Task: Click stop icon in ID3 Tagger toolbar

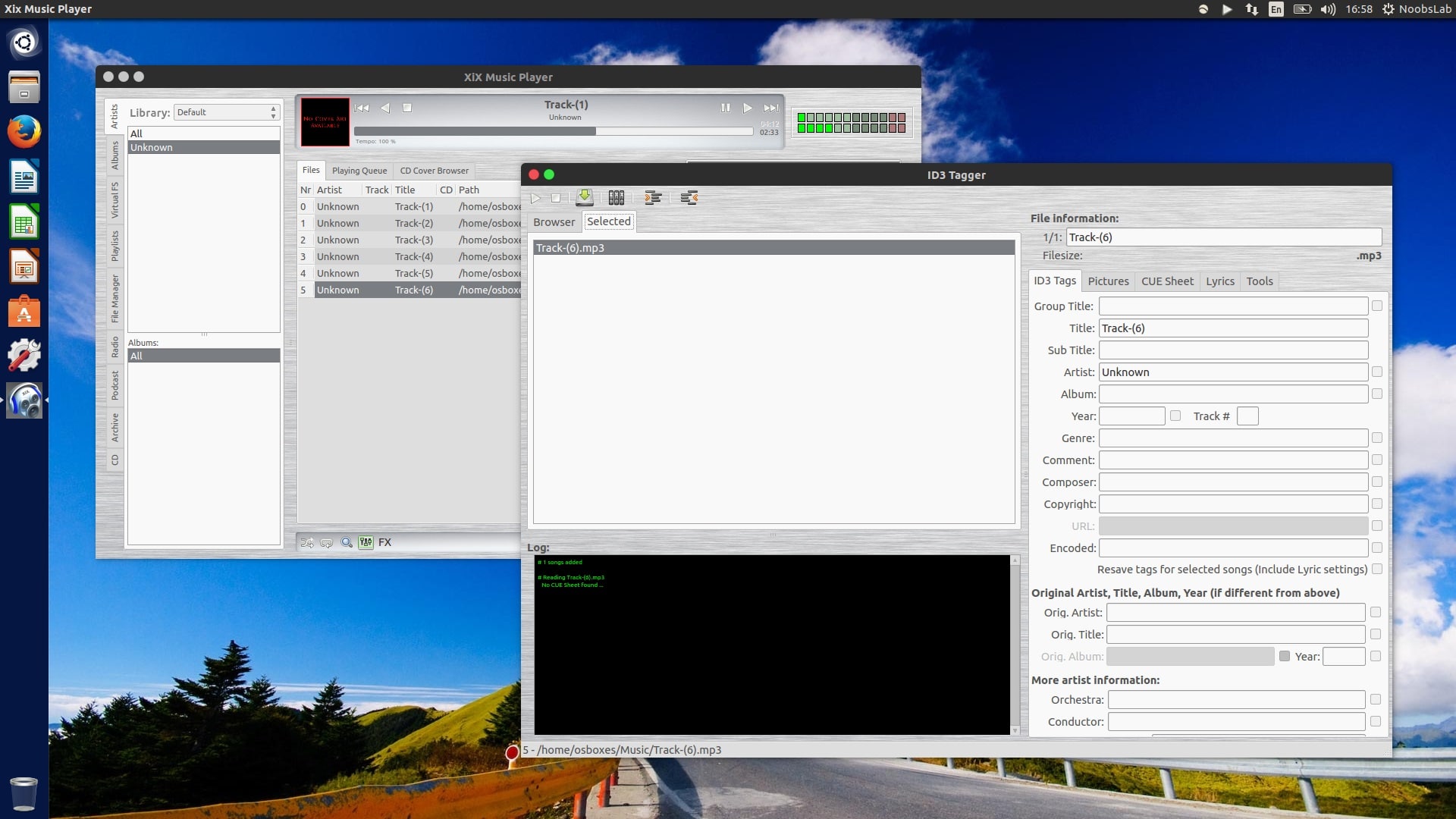Action: pos(556,198)
